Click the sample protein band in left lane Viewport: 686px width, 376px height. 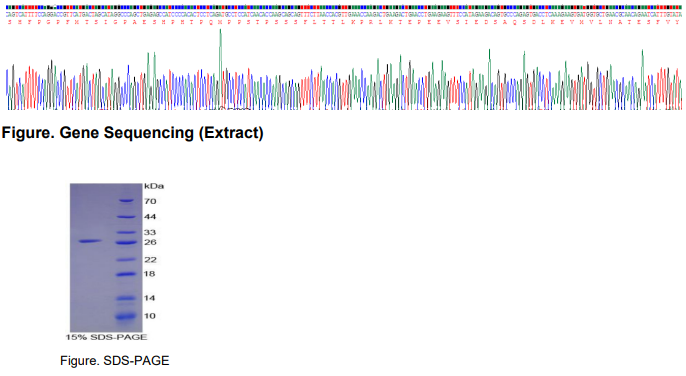(x=91, y=241)
